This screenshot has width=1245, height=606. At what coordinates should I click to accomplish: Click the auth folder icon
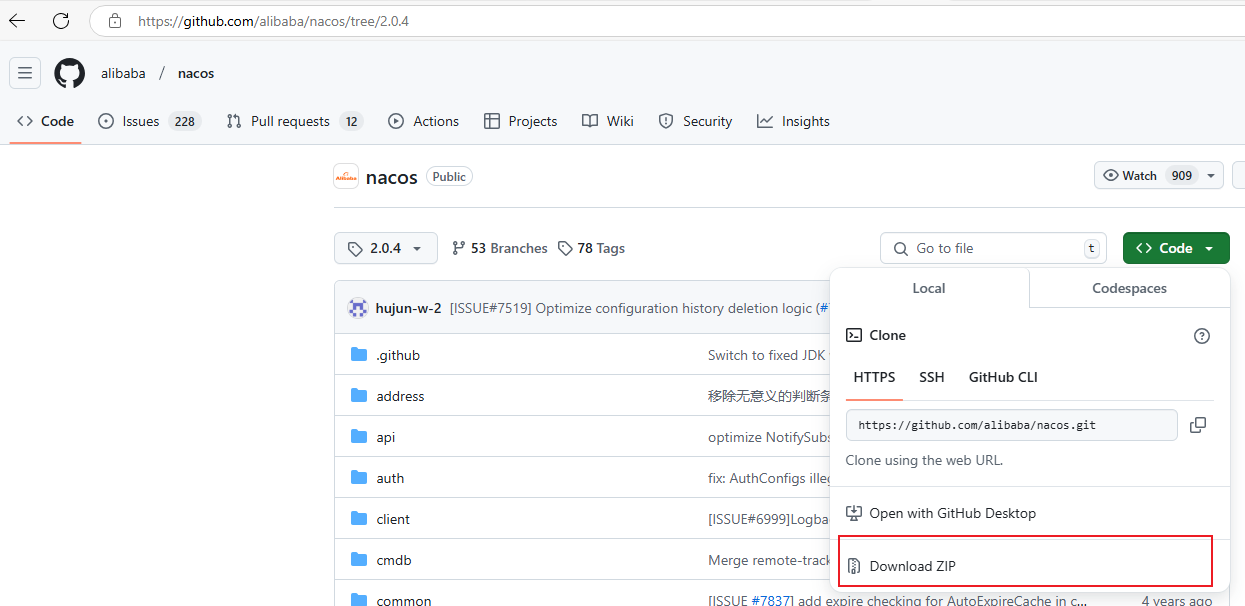(359, 478)
